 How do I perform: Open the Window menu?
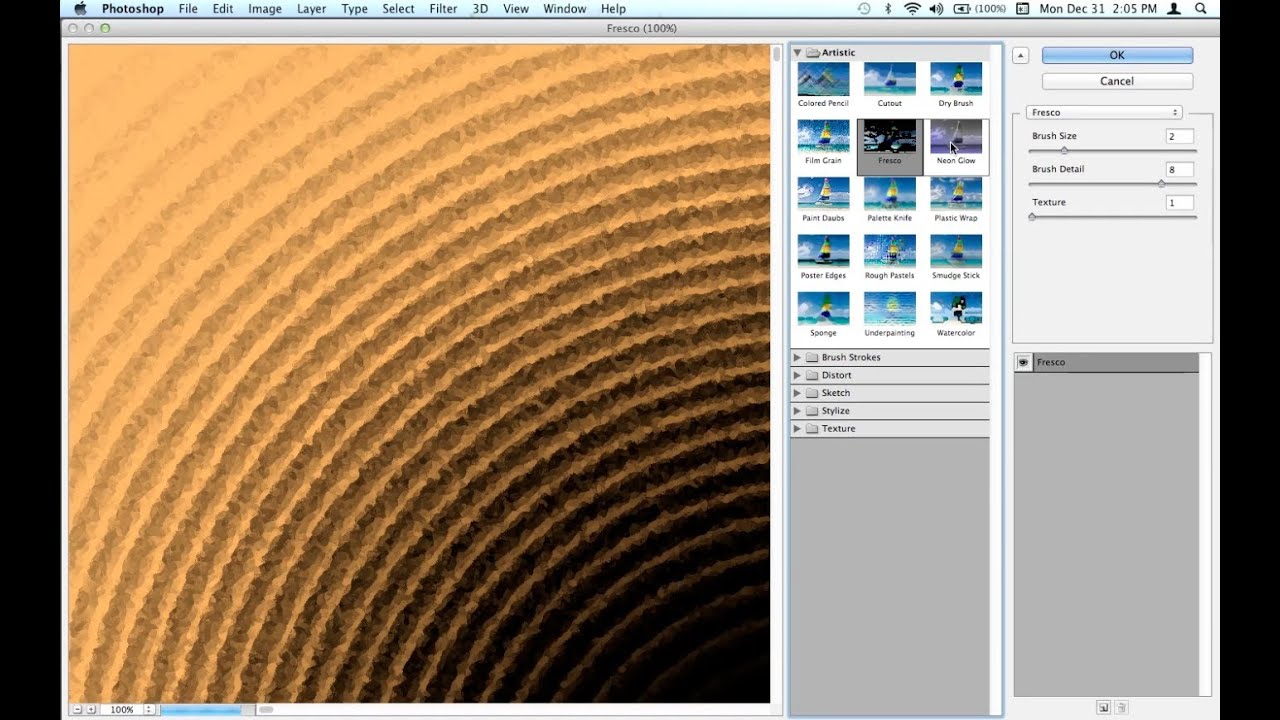coord(565,9)
